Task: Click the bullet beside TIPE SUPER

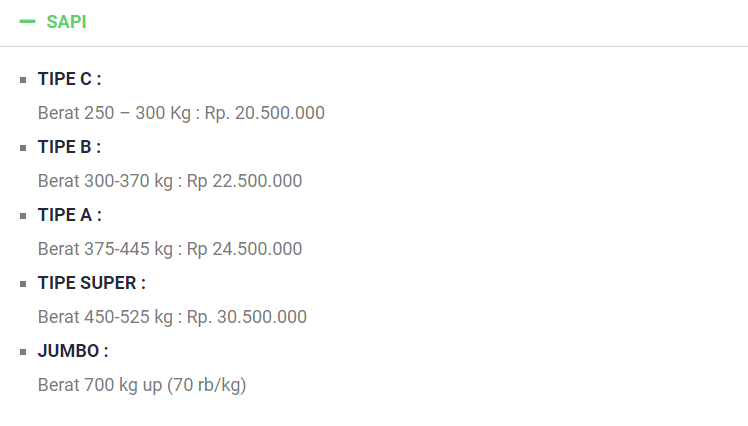Action: (x=23, y=284)
